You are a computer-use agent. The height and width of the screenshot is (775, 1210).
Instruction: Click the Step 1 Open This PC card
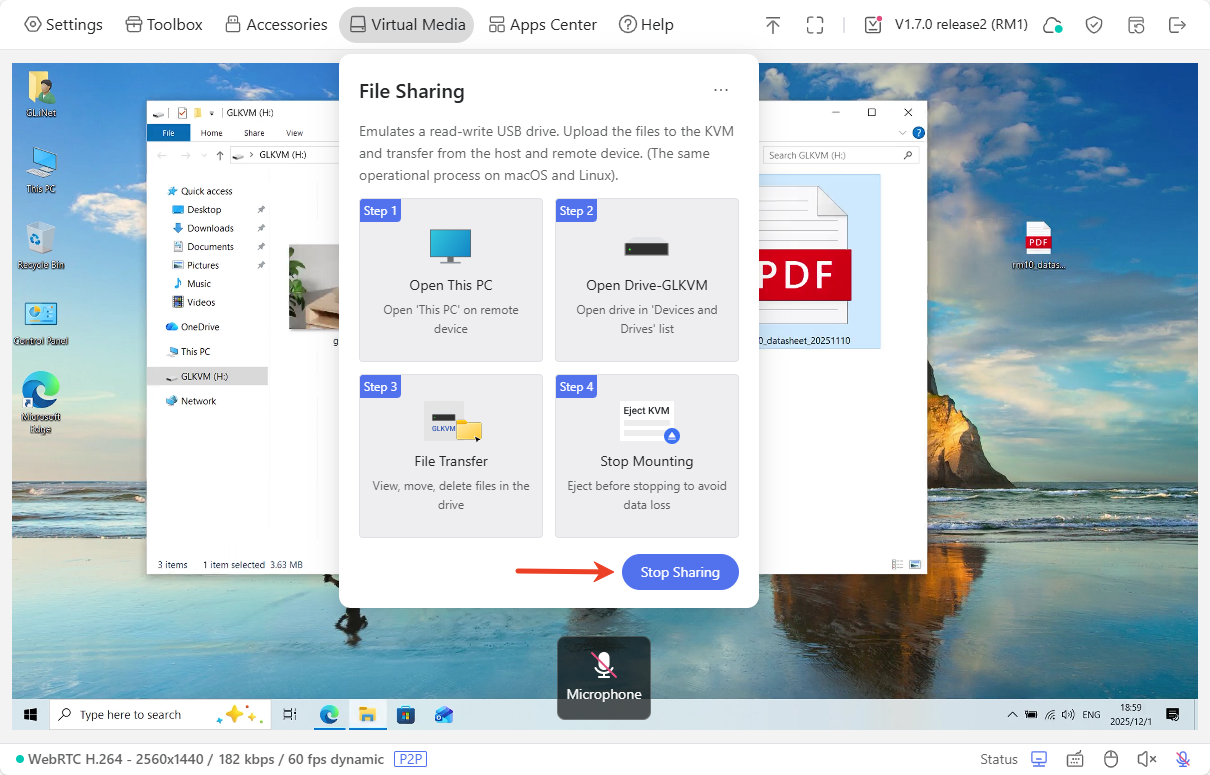tap(451, 280)
